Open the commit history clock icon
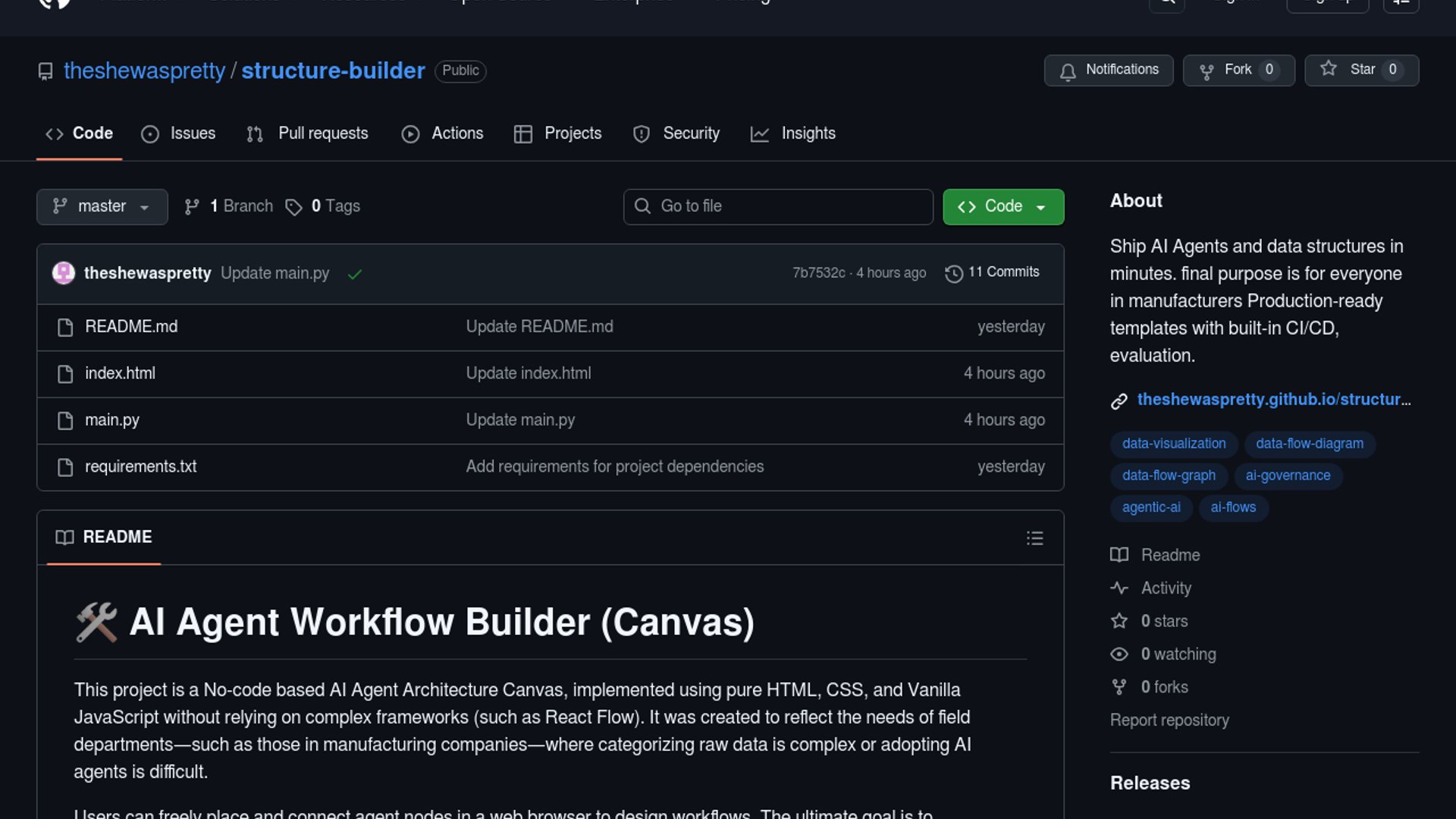1456x819 pixels. point(953,273)
